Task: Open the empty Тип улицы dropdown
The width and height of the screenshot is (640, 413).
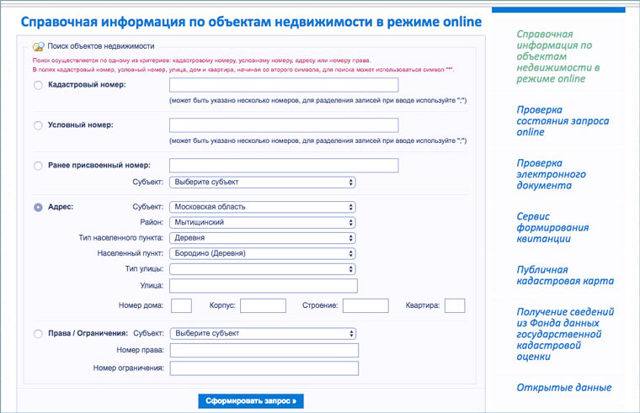Action: pyautogui.click(x=262, y=269)
